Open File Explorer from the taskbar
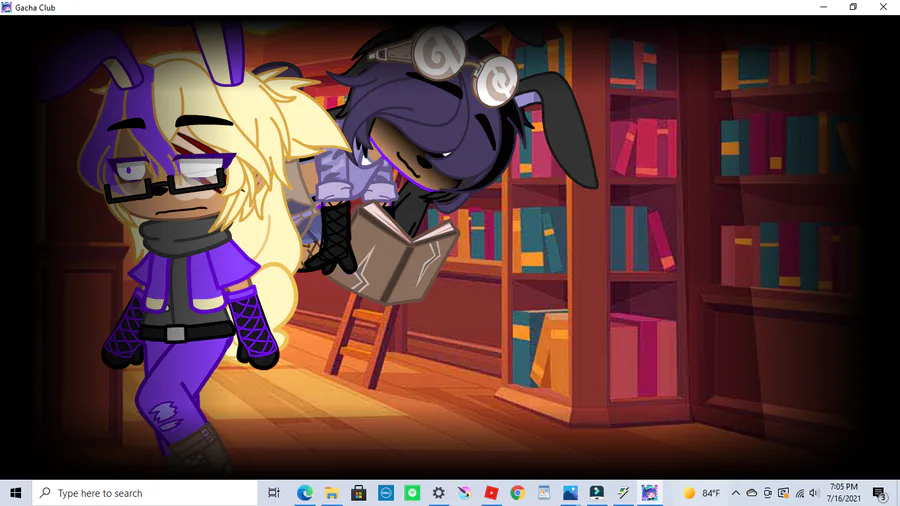 click(x=332, y=493)
